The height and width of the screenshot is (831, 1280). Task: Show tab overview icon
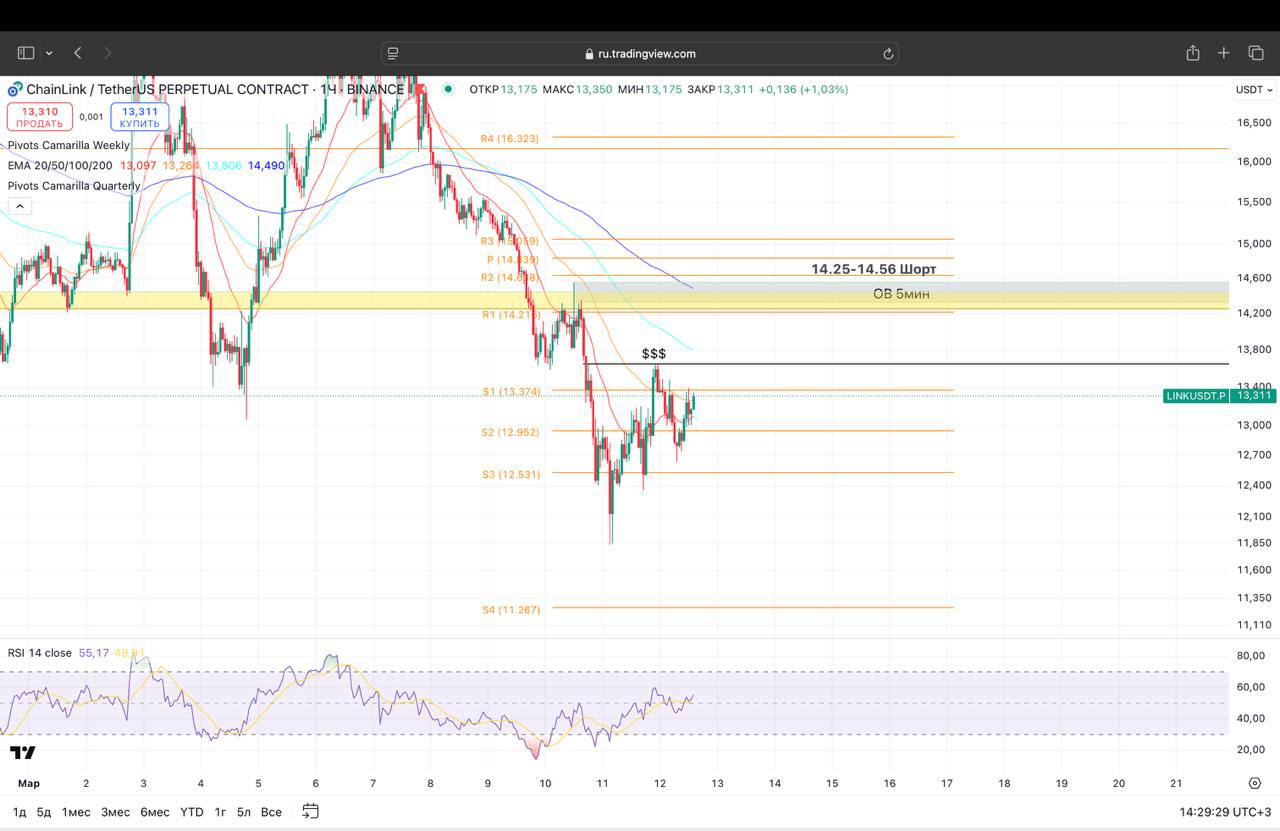coord(1256,53)
